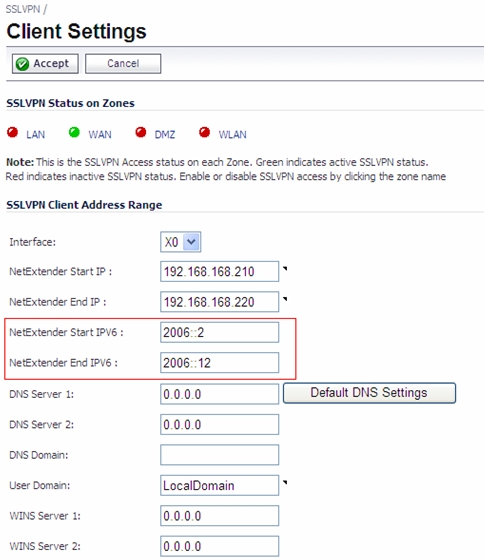Open the SSLVPN breadcrumb link

(23, 9)
